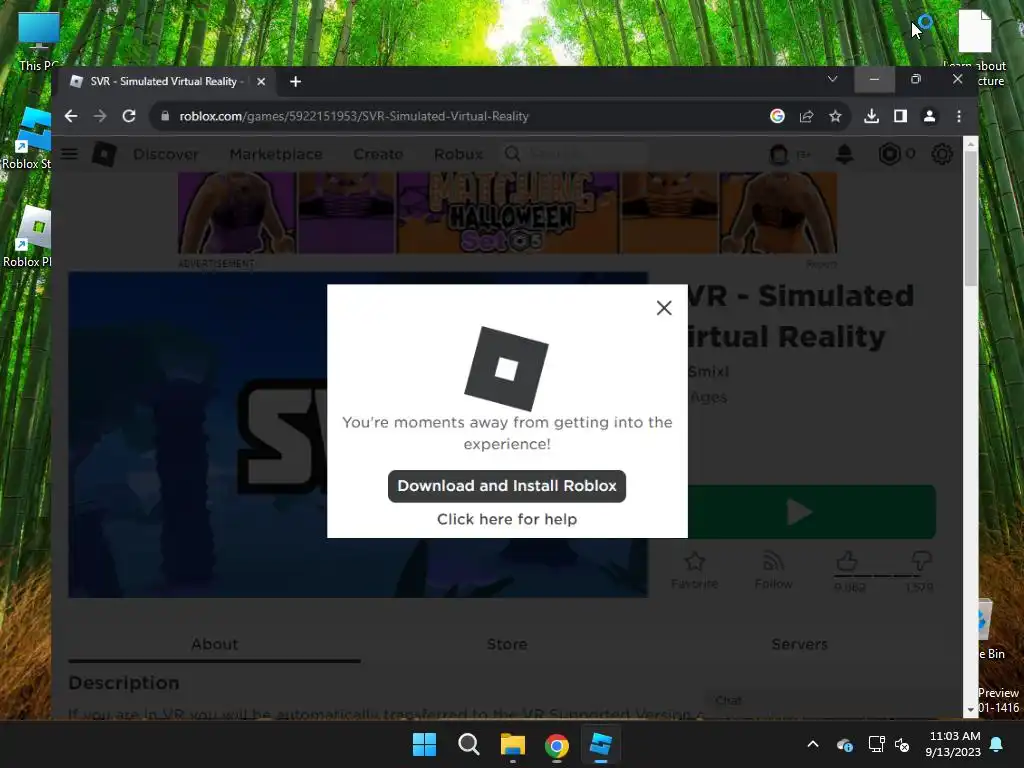This screenshot has width=1024, height=768.
Task: Open Robux in Roblox navigation
Action: tap(458, 155)
